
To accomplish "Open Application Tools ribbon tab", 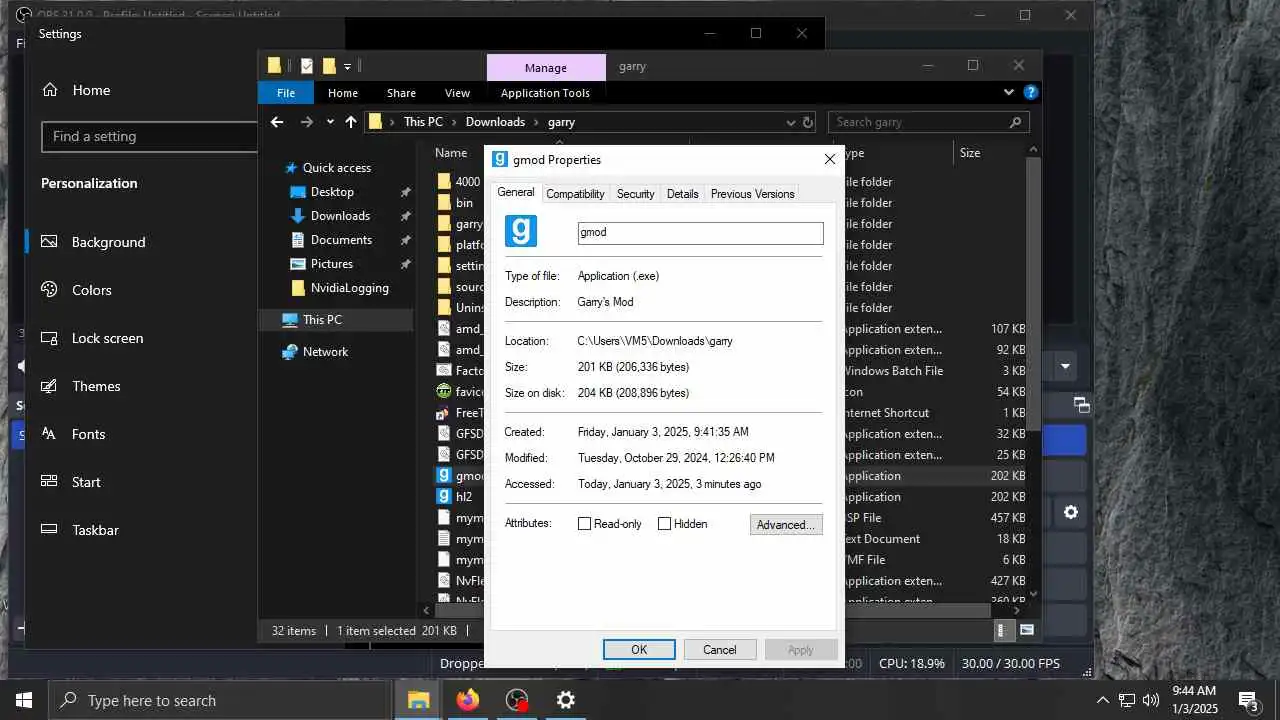I will (x=545, y=93).
